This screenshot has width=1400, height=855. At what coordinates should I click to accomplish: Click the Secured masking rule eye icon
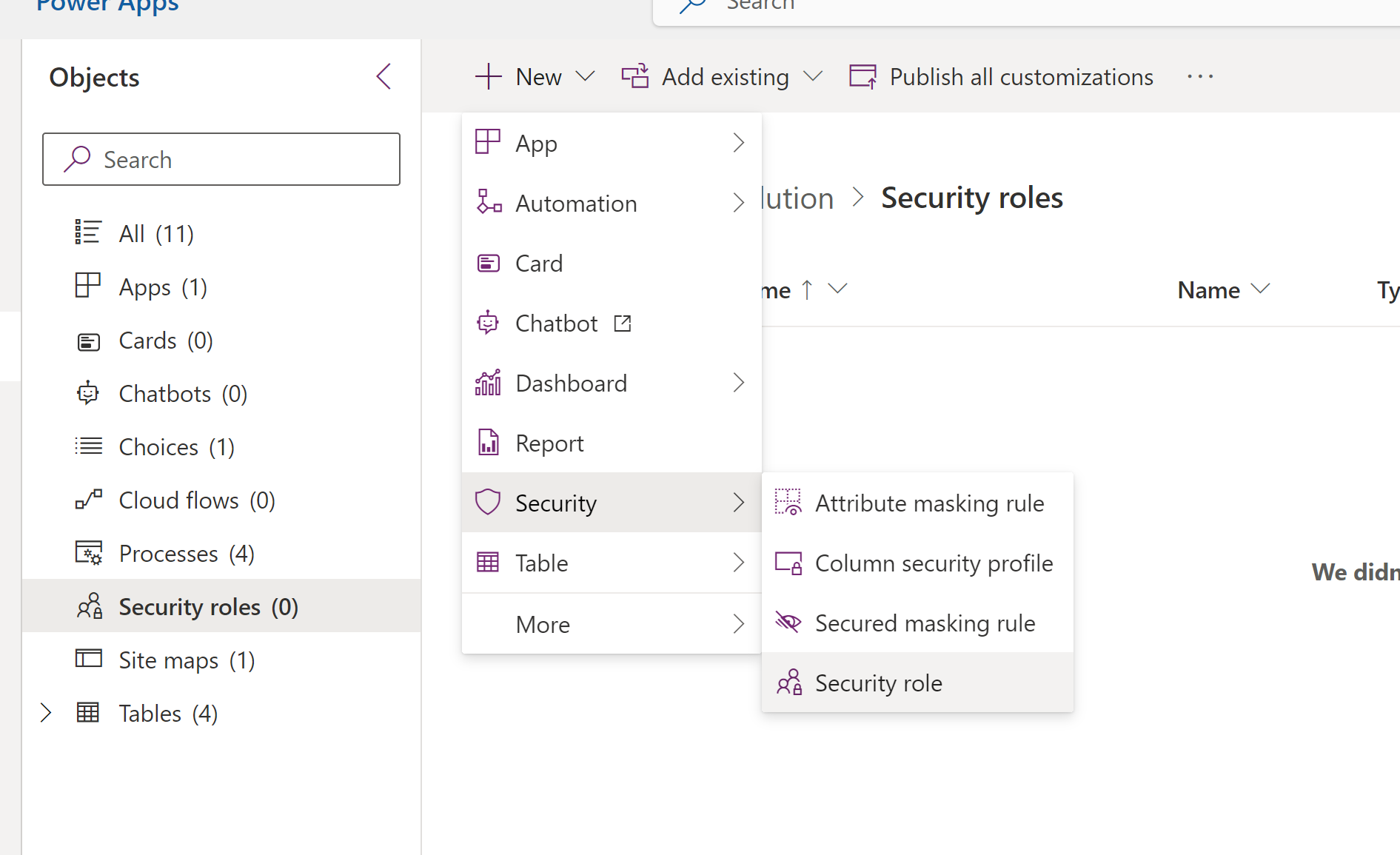coord(788,622)
